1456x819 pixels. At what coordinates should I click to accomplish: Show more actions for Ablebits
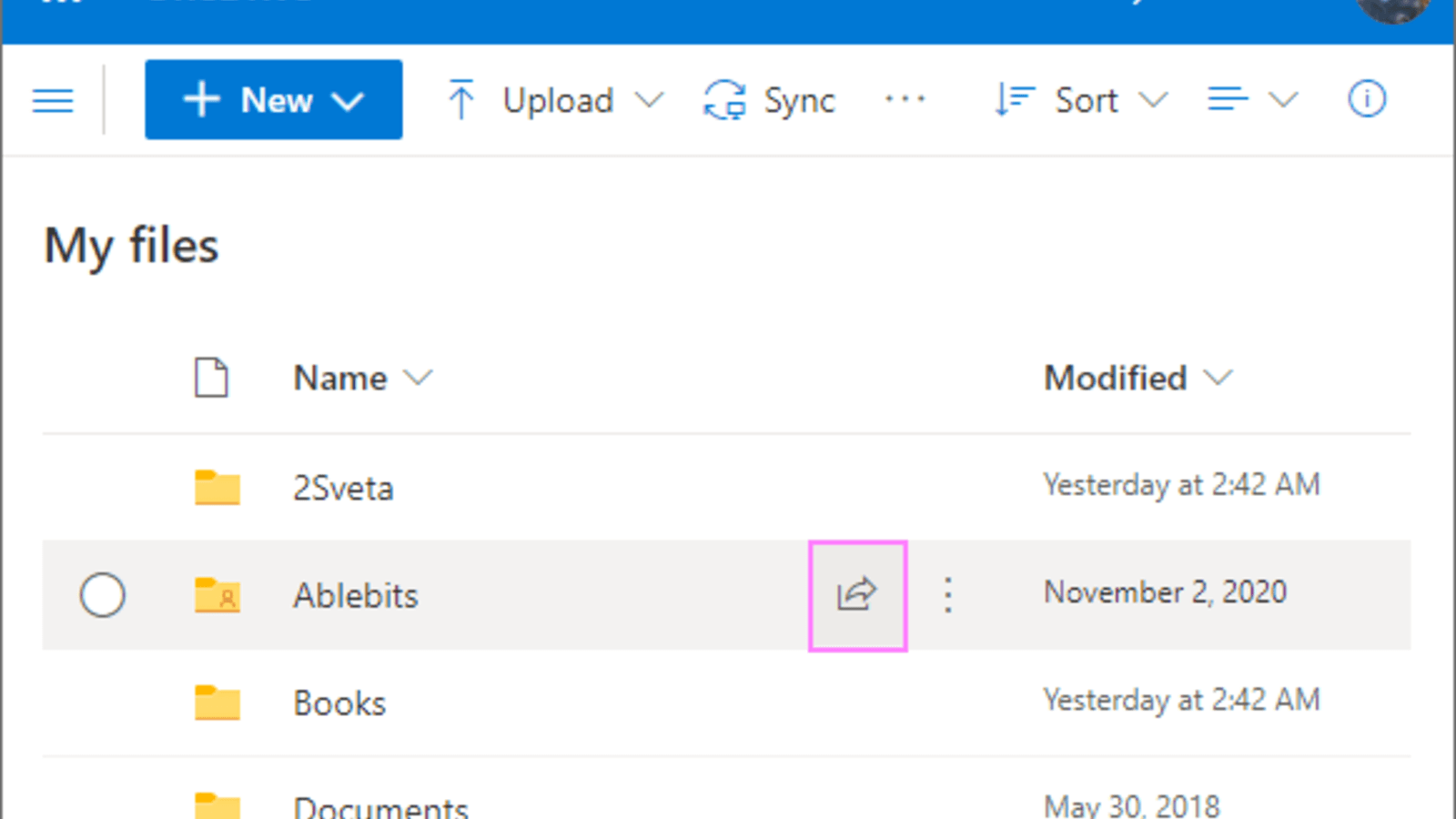point(948,595)
